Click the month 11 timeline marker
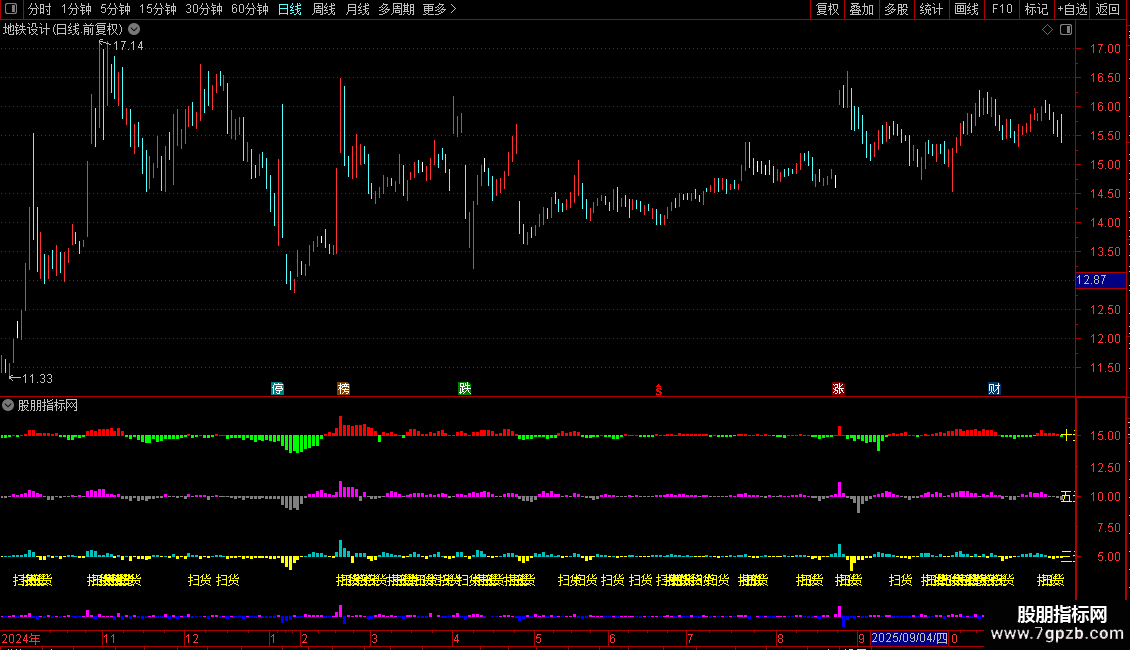The image size is (1130, 650). (110, 638)
